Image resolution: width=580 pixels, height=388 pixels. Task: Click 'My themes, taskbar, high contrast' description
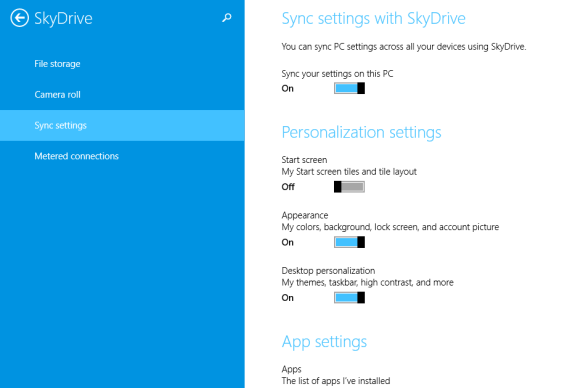367,282
